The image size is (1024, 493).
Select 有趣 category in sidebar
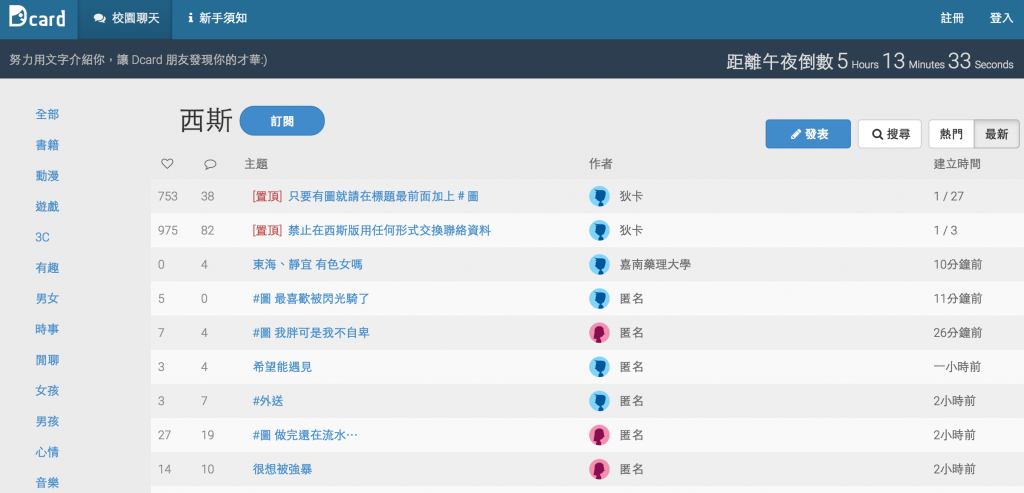click(47, 268)
